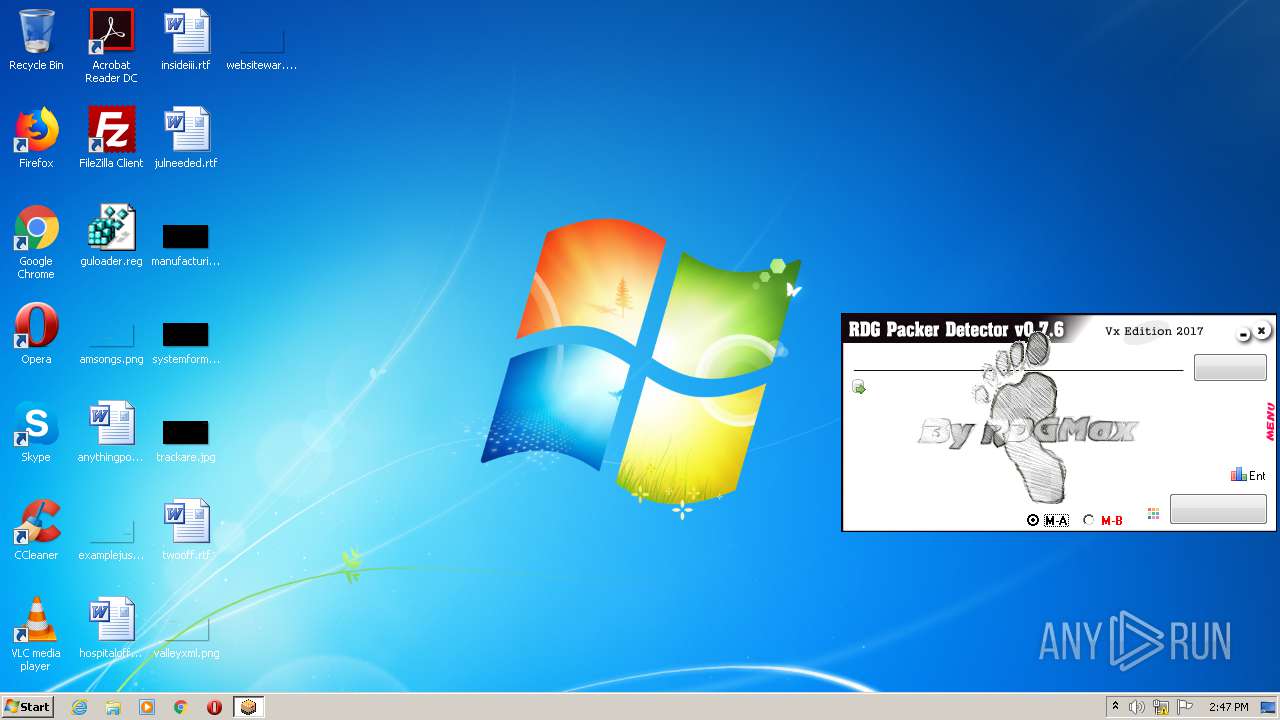
Task: Open the Action Center flag icon
Action: (x=1185, y=707)
